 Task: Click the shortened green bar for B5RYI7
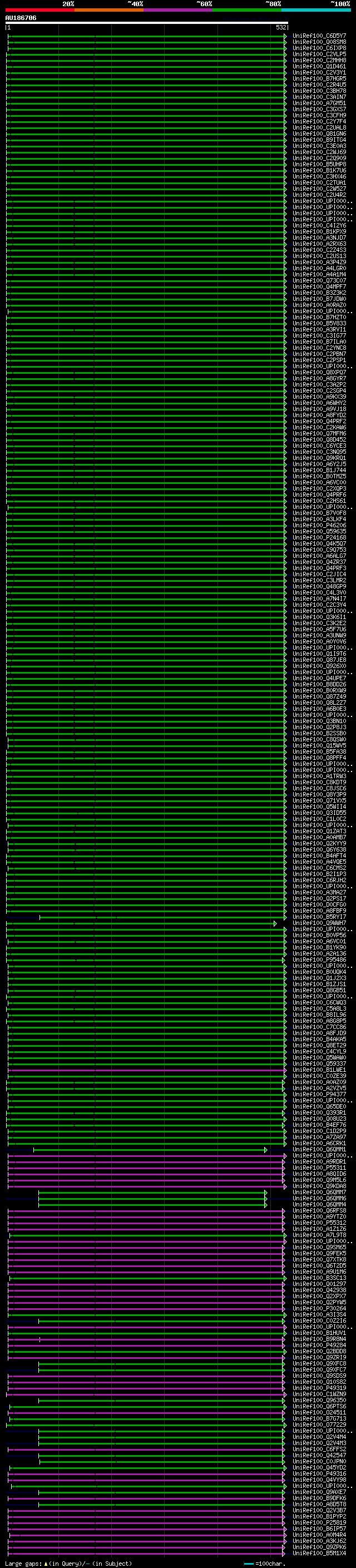point(162,917)
